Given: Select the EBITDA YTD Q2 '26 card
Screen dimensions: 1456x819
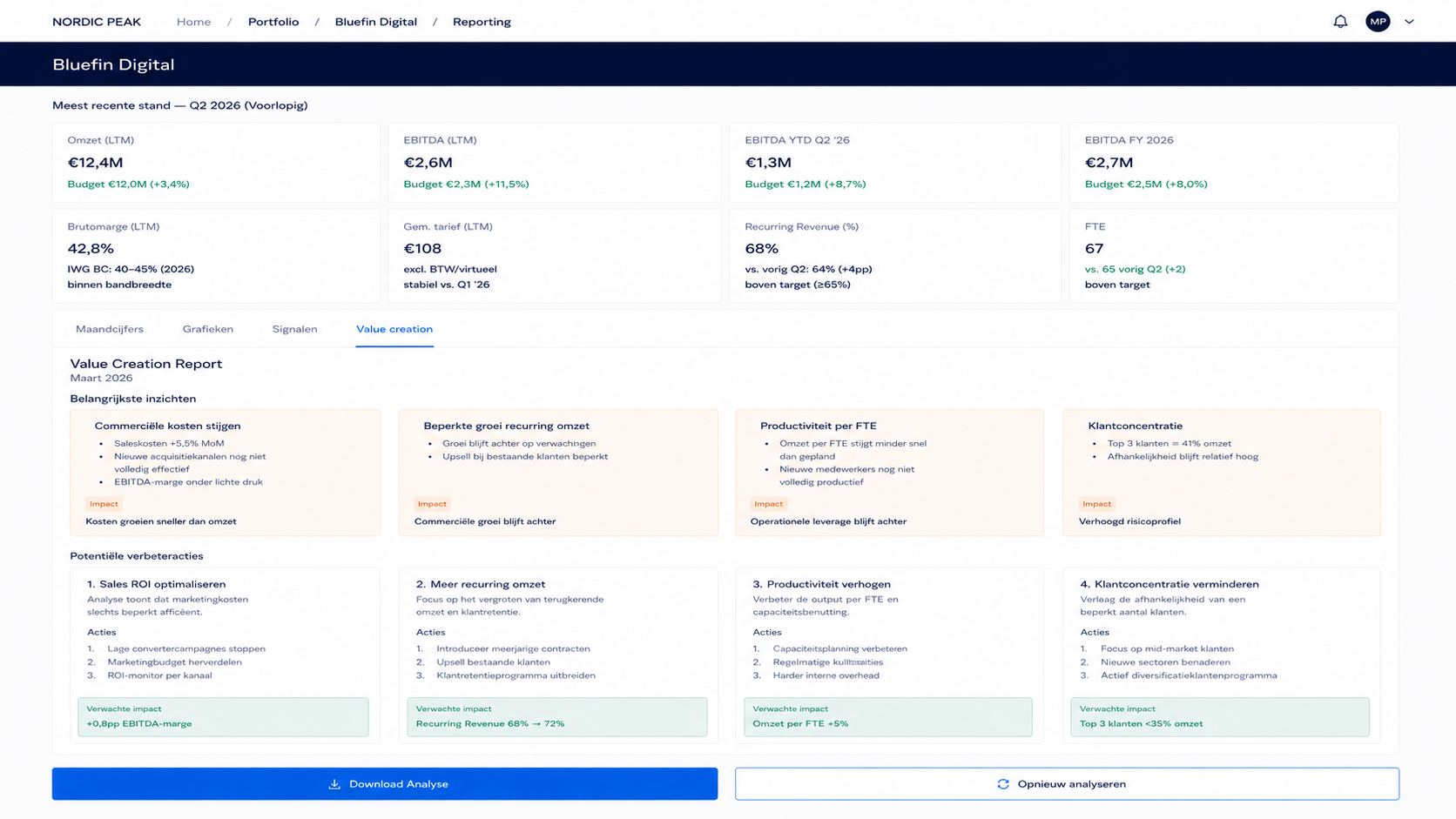Looking at the screenshot, I should (x=894, y=163).
